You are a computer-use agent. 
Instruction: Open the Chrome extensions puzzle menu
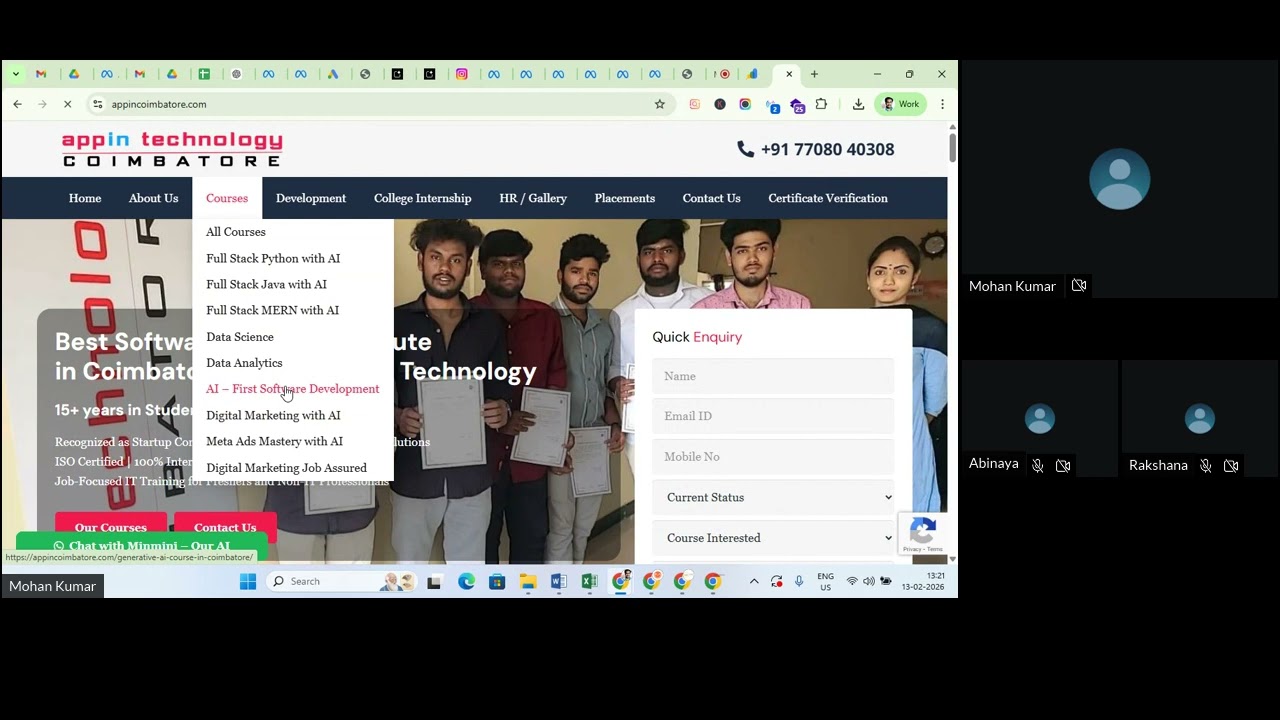pyautogui.click(x=822, y=104)
